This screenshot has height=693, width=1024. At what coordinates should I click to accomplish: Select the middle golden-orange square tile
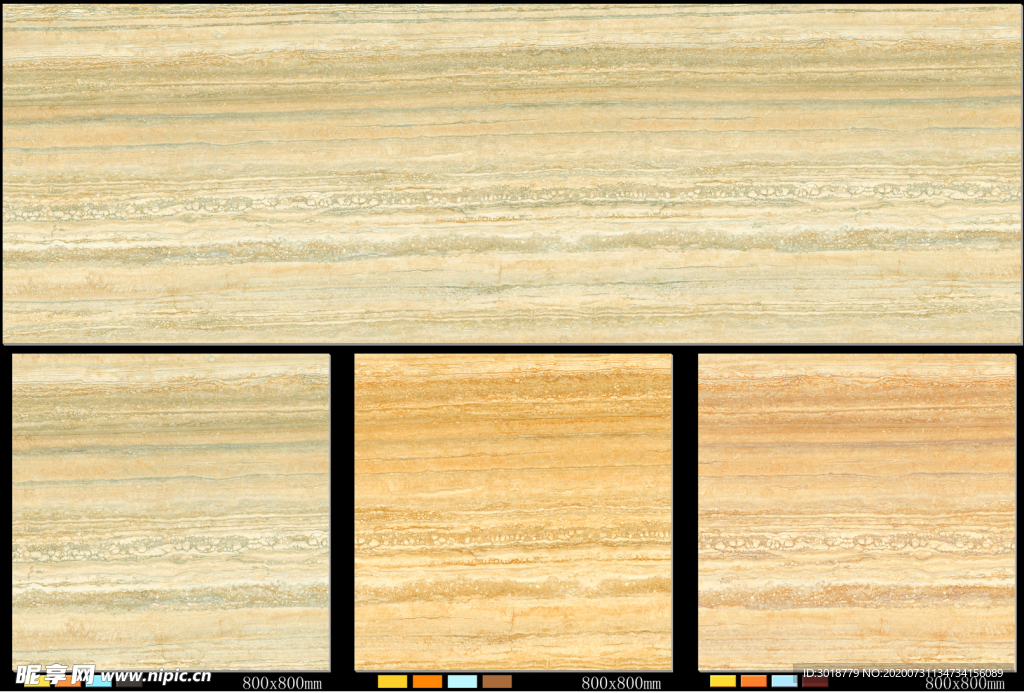(x=513, y=512)
